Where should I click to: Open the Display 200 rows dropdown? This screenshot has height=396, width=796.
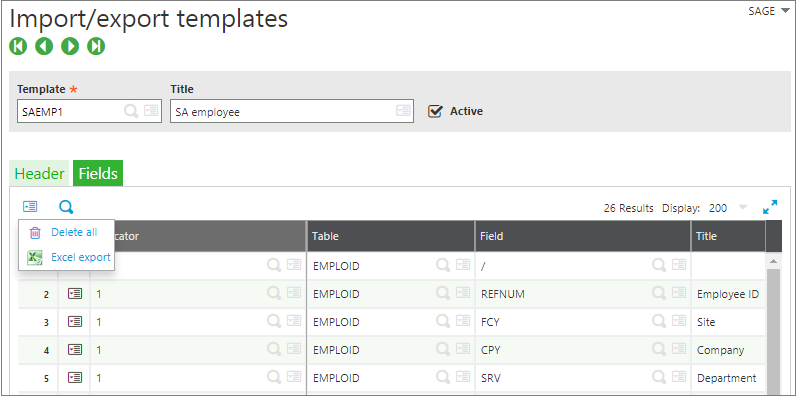coord(743,208)
